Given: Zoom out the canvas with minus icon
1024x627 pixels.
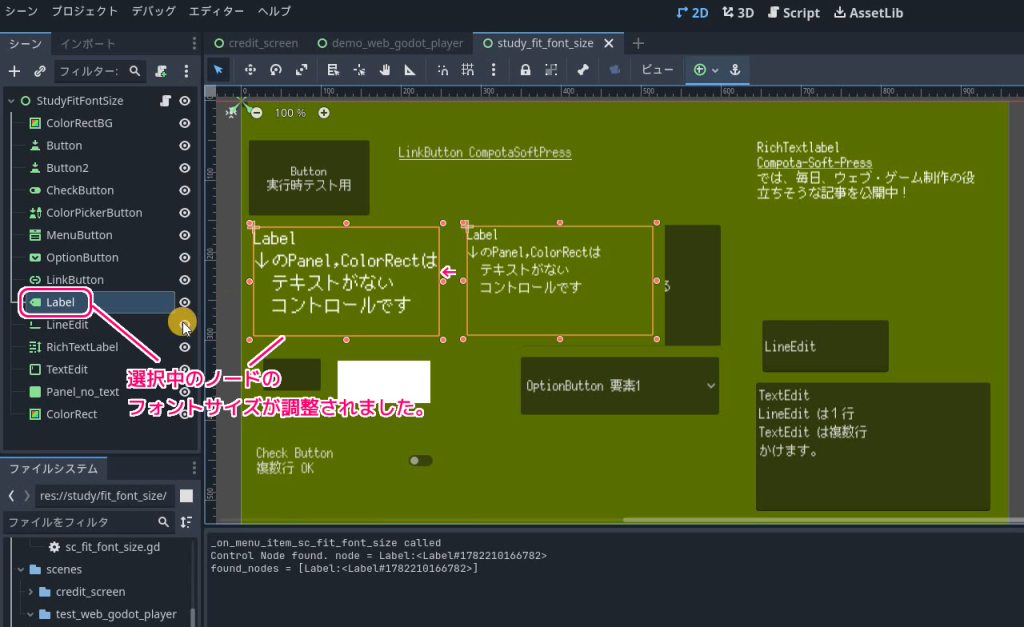Looking at the screenshot, I should (257, 113).
